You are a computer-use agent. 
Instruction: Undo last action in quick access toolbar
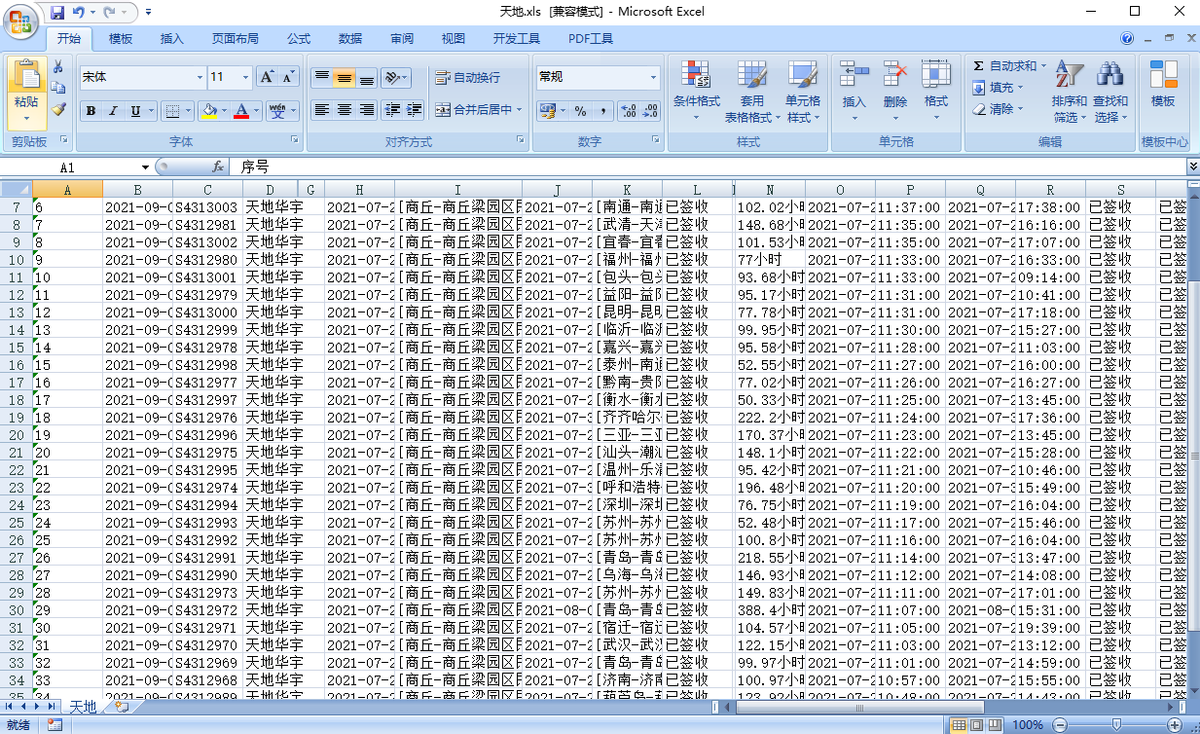pyautogui.click(x=79, y=12)
